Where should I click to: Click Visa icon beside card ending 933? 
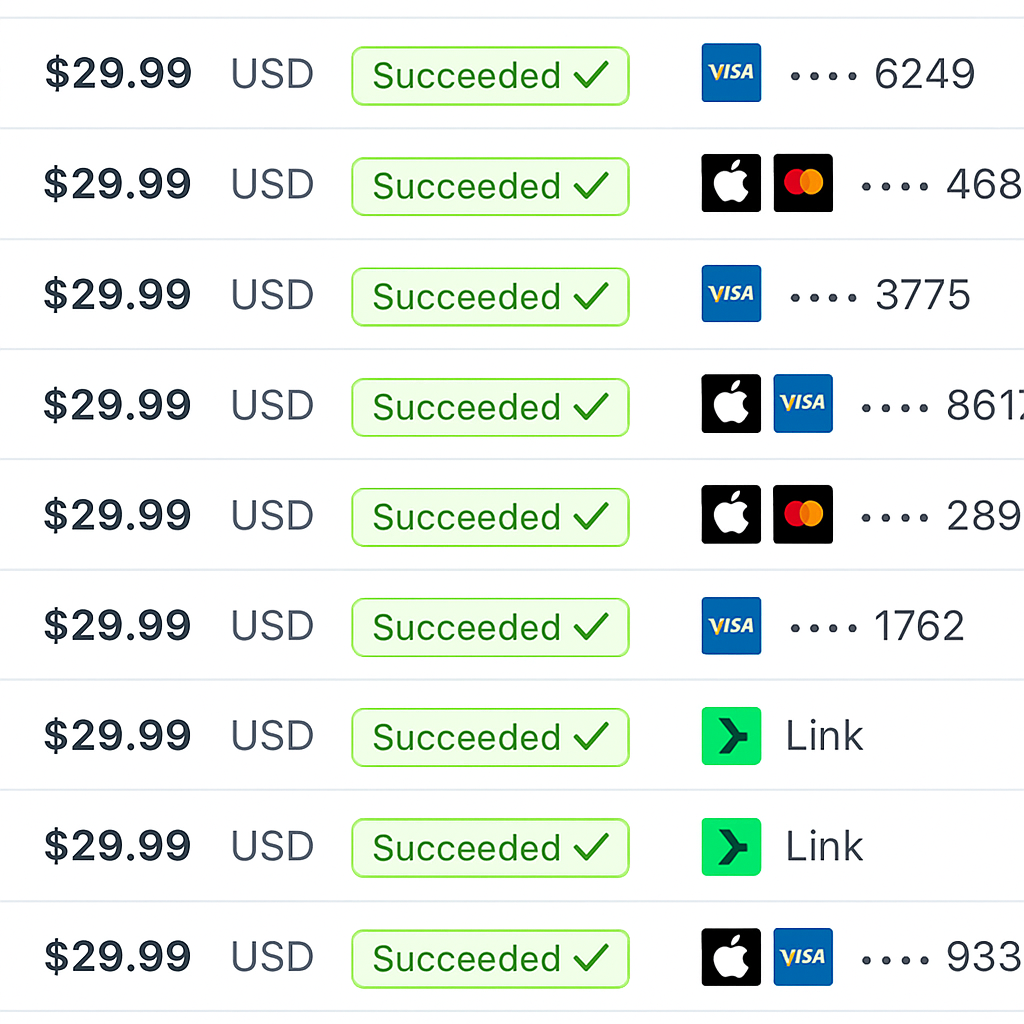pos(803,957)
